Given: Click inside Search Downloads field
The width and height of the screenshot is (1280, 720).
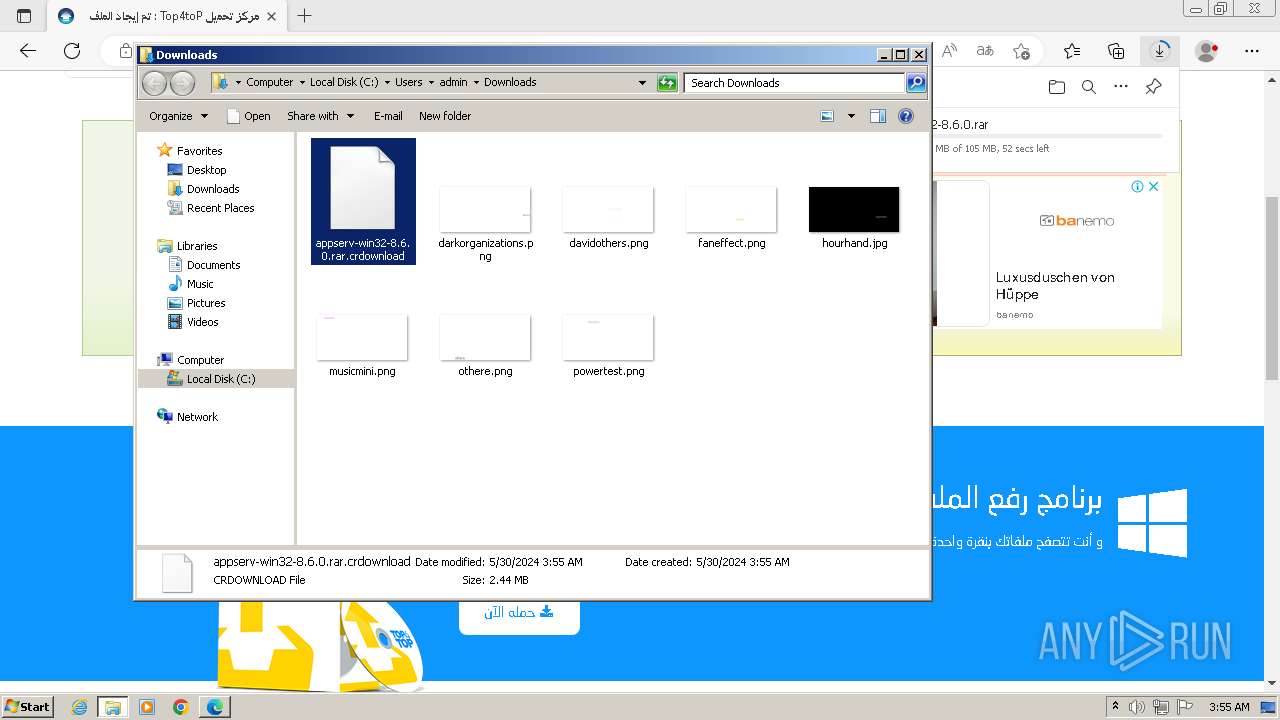Looking at the screenshot, I should [x=795, y=83].
